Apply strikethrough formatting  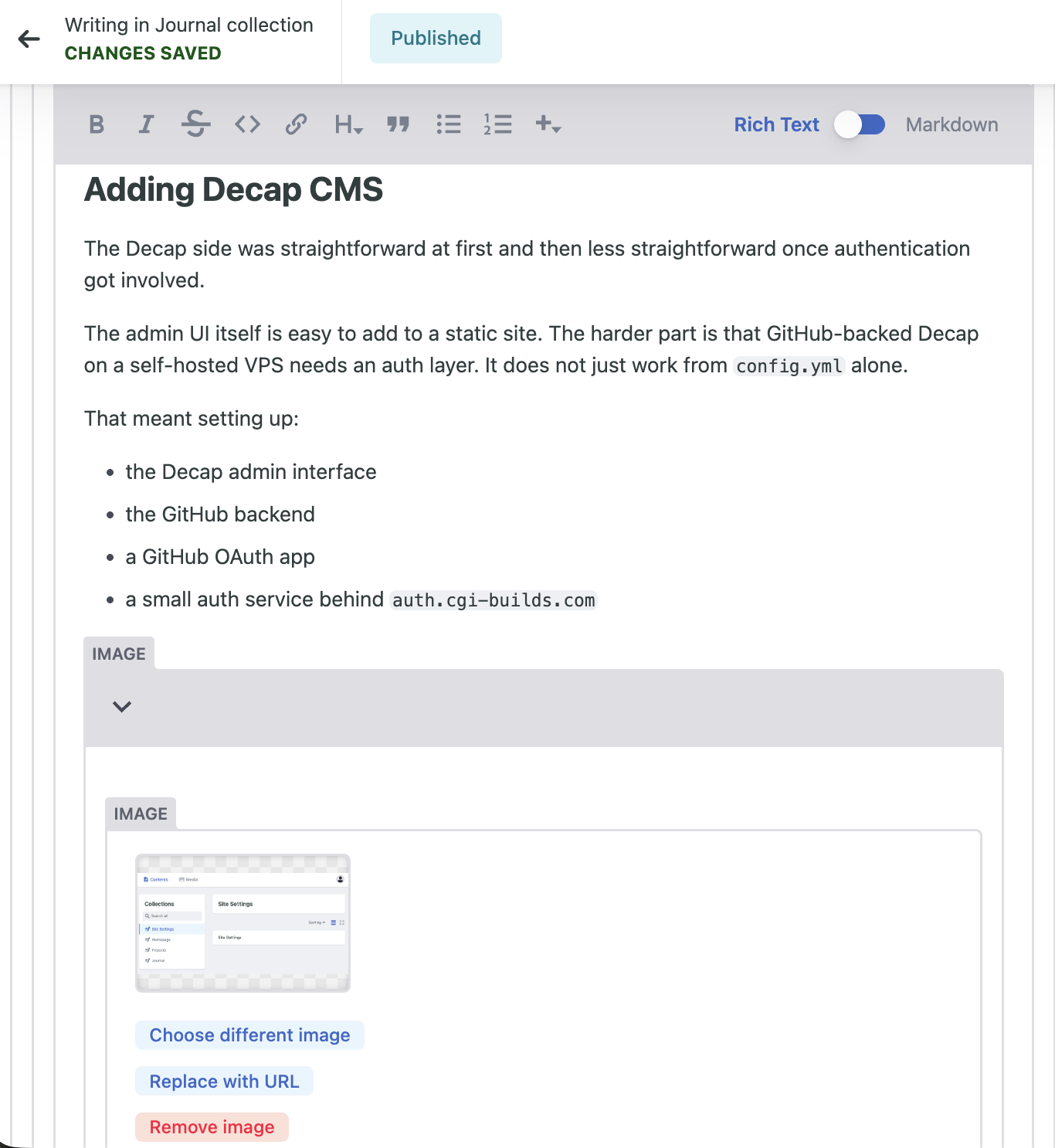coord(195,124)
